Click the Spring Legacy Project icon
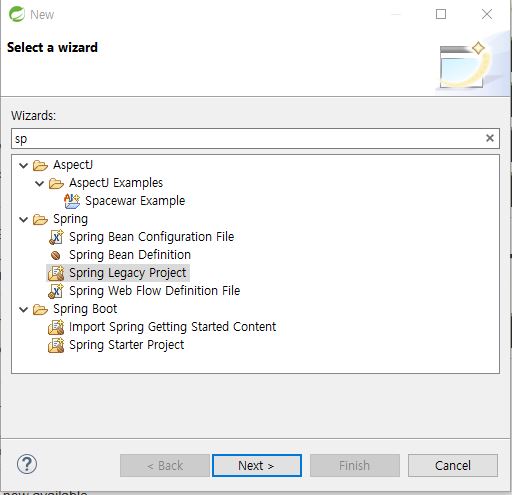The height and width of the screenshot is (495, 512). (56, 273)
